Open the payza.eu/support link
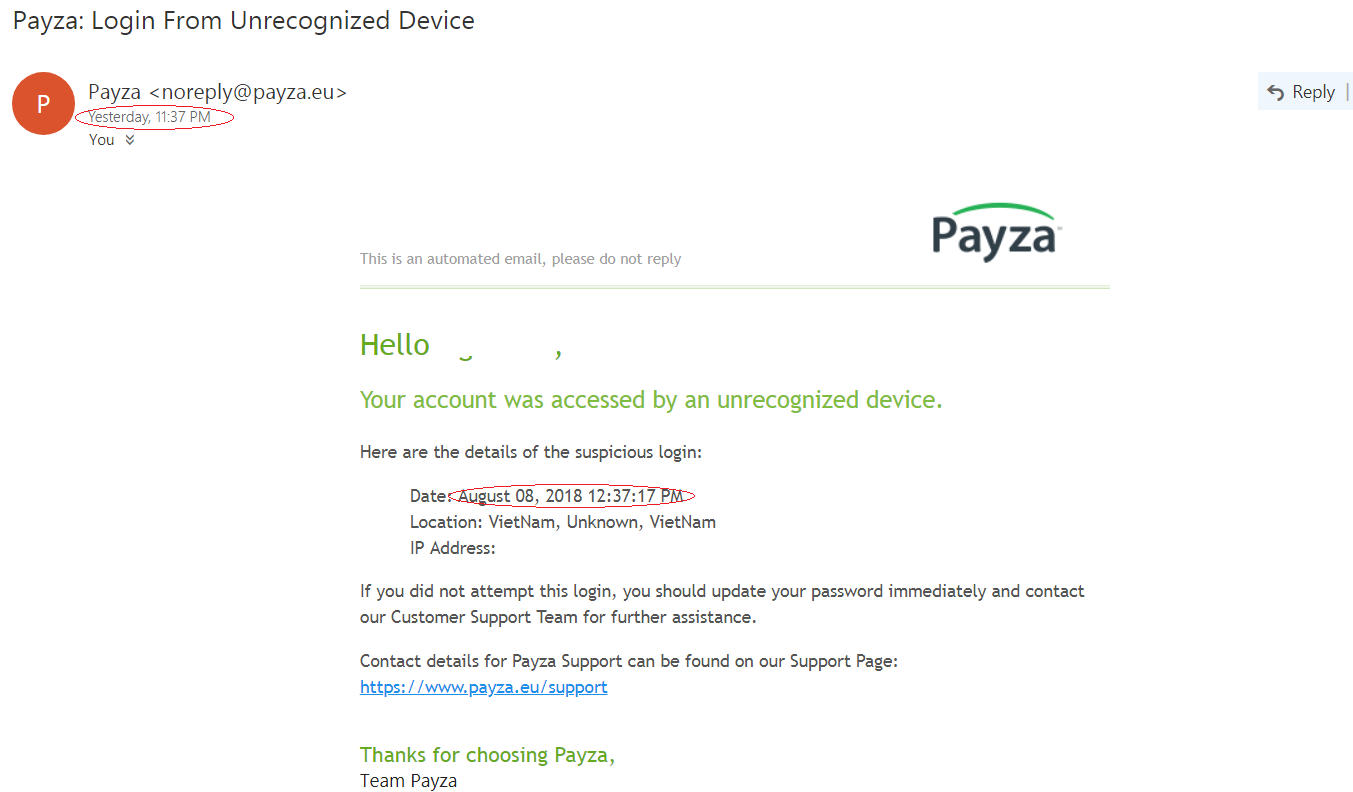The width and height of the screenshot is (1353, 792). coord(483,687)
